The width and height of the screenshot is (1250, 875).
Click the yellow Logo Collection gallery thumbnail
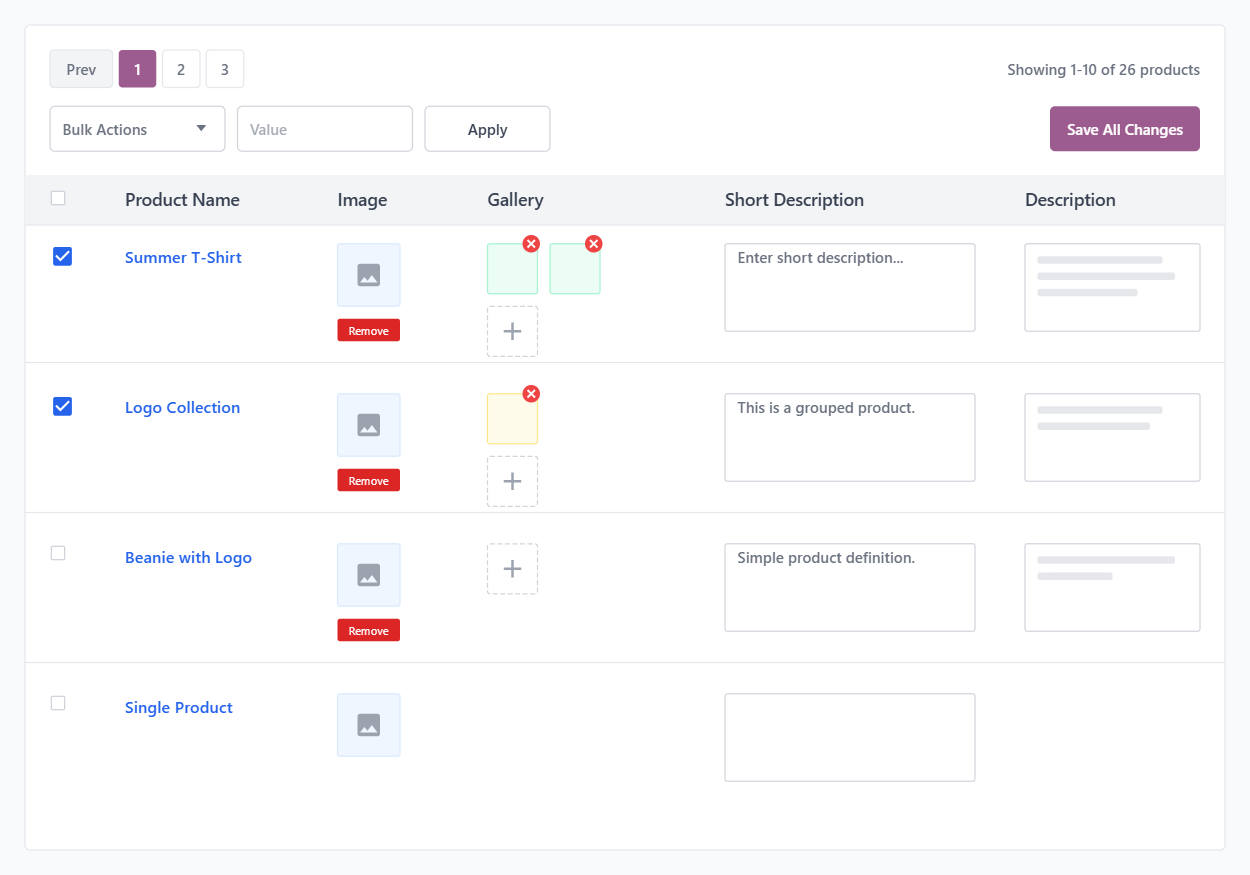(512, 419)
